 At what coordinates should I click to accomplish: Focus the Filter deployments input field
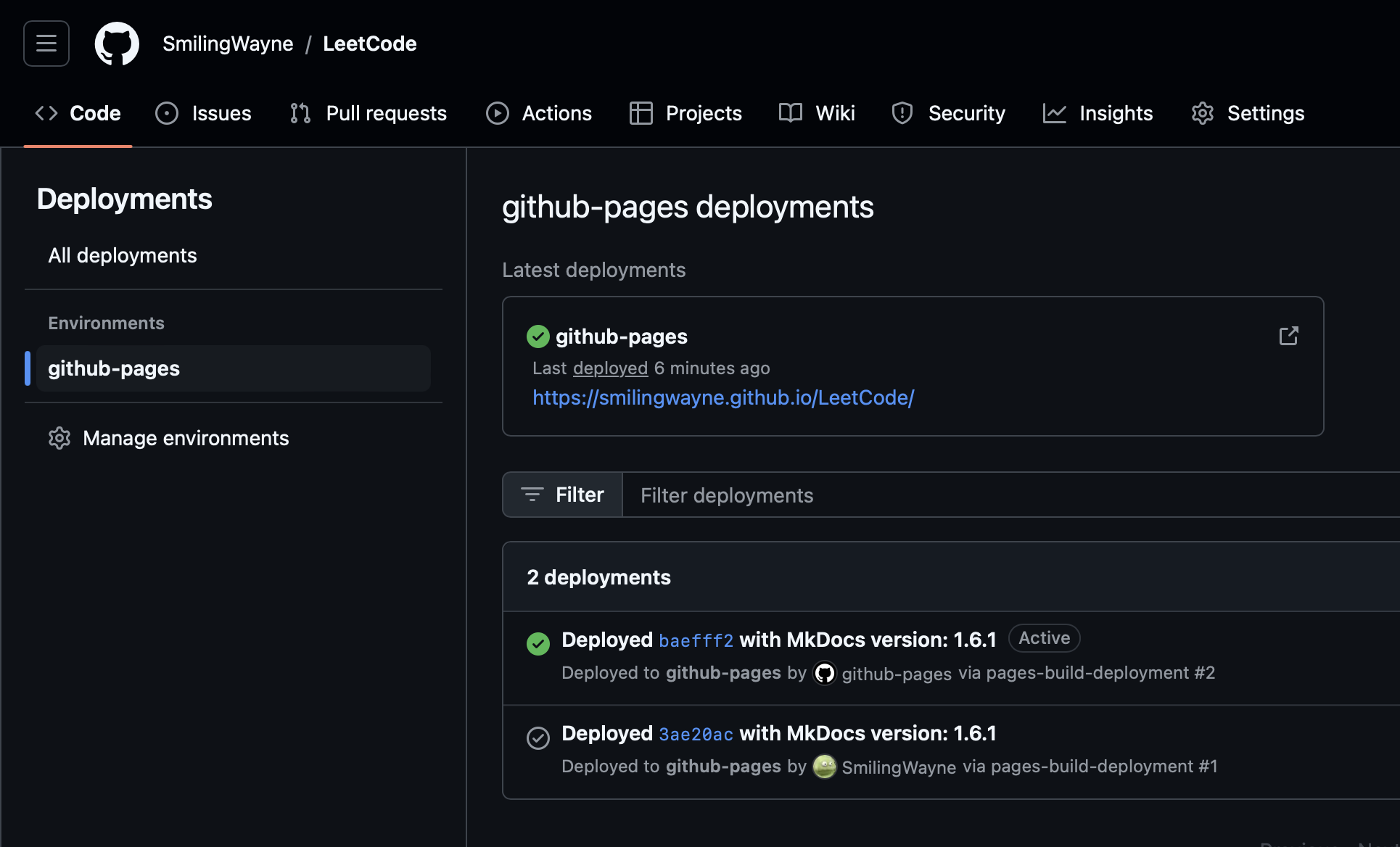click(1011, 495)
